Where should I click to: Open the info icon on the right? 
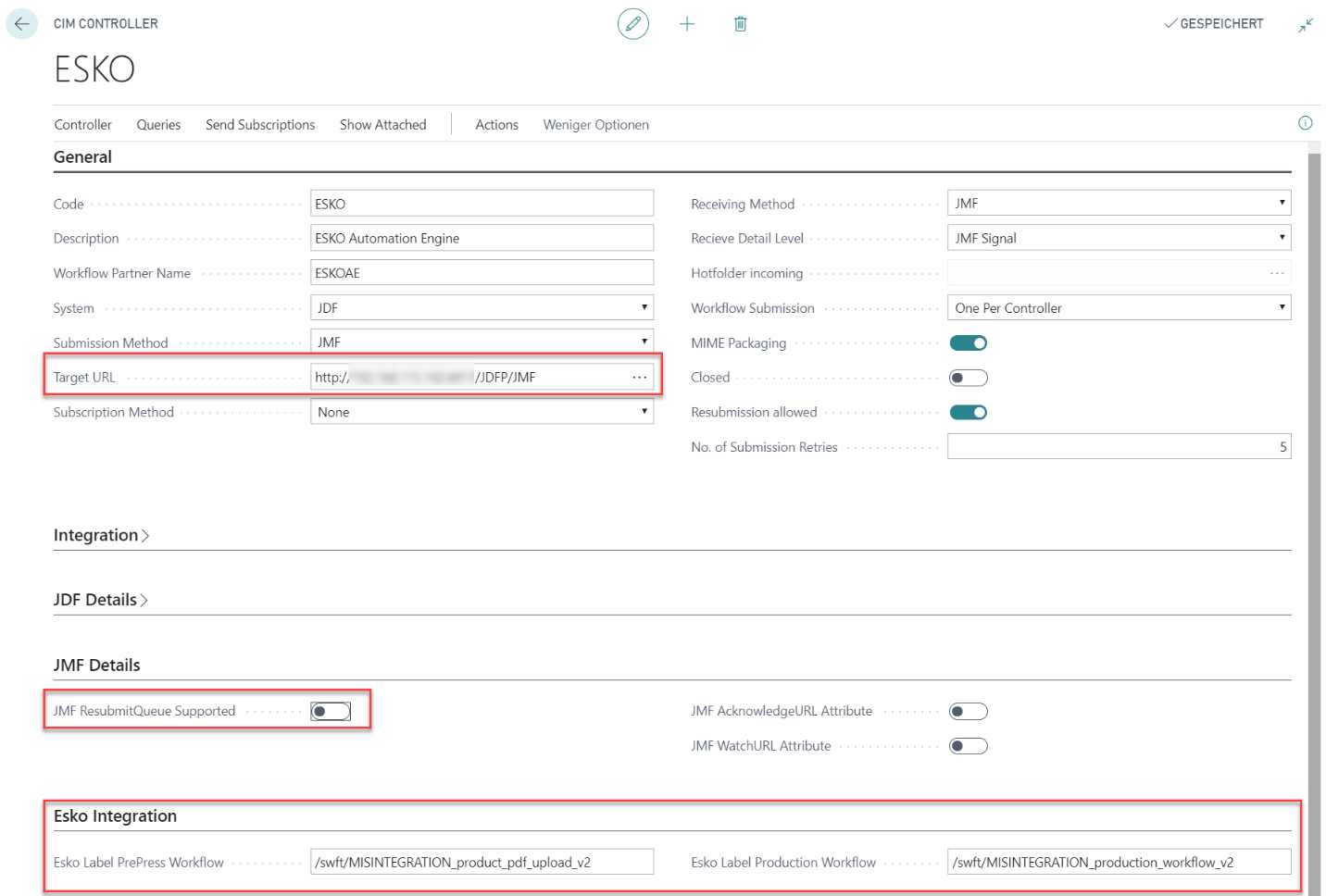1305,123
